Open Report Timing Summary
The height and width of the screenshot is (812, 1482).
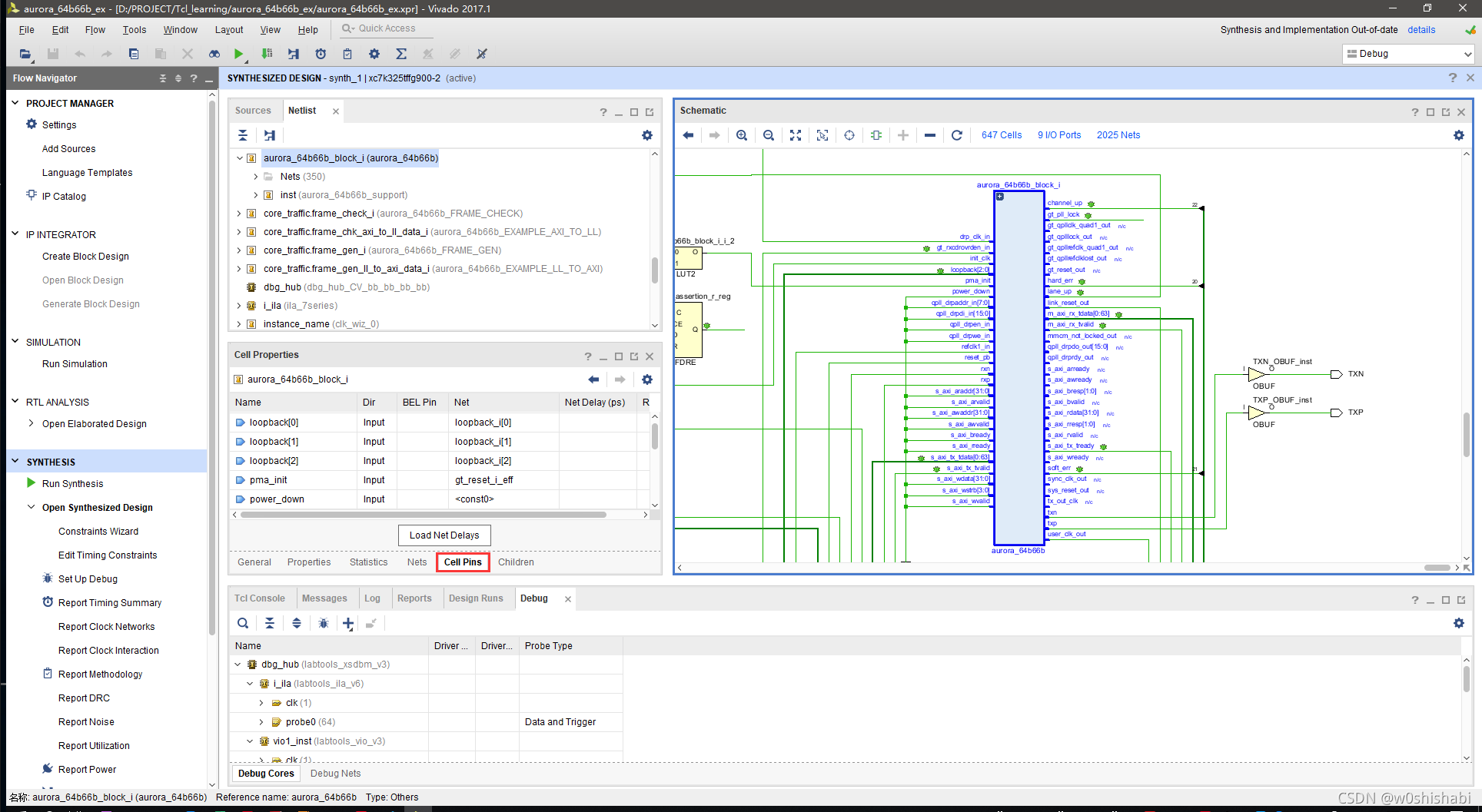click(x=110, y=603)
